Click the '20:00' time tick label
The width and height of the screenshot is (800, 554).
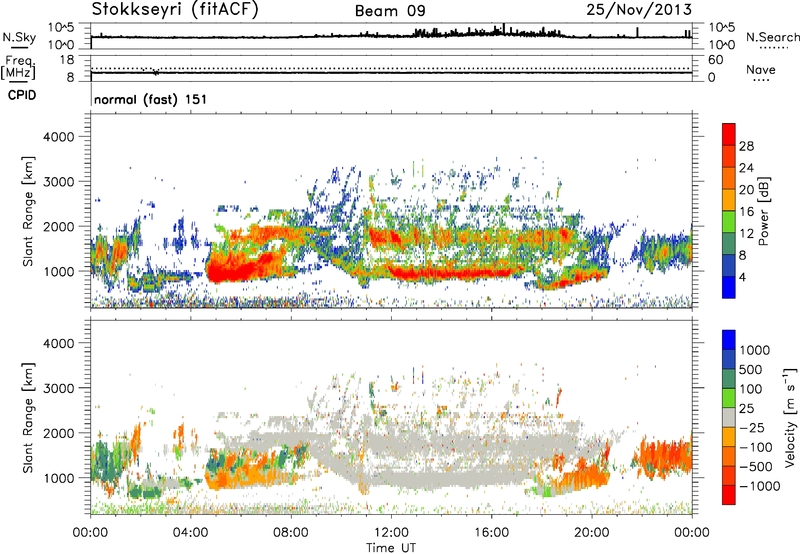coord(591,532)
